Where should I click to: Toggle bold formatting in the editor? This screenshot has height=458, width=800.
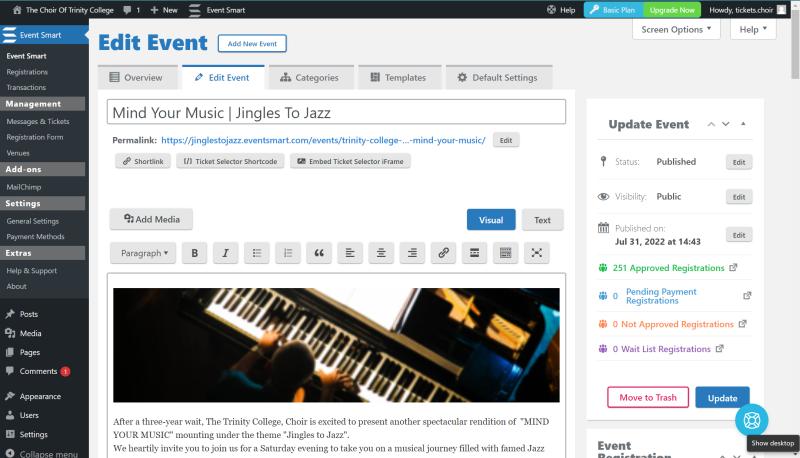[x=194, y=253]
